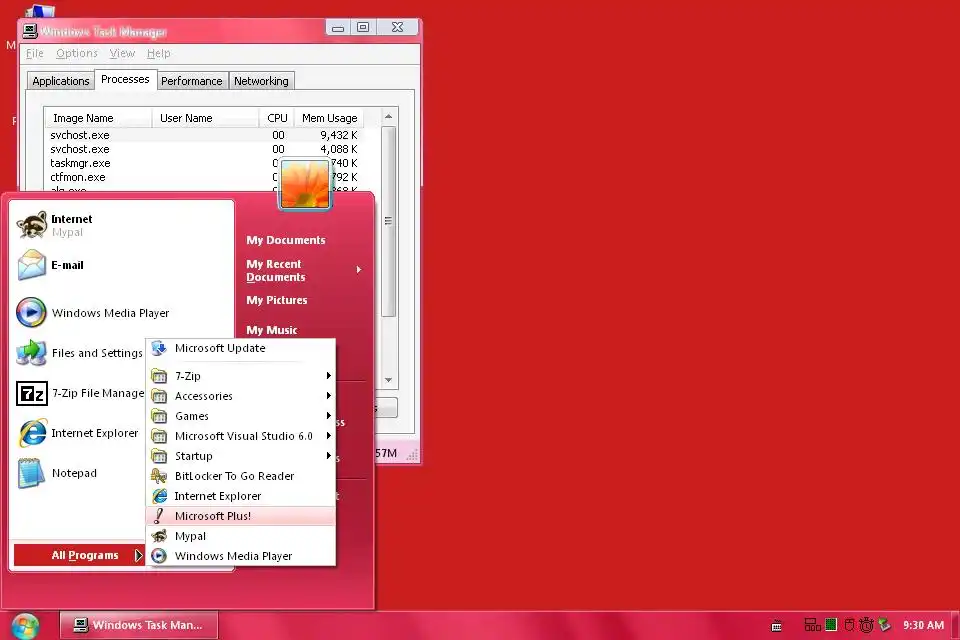Viewport: 960px width, 640px height.
Task: Expand Microsoft Visual Studio 6.0 folder
Action: click(x=241, y=436)
